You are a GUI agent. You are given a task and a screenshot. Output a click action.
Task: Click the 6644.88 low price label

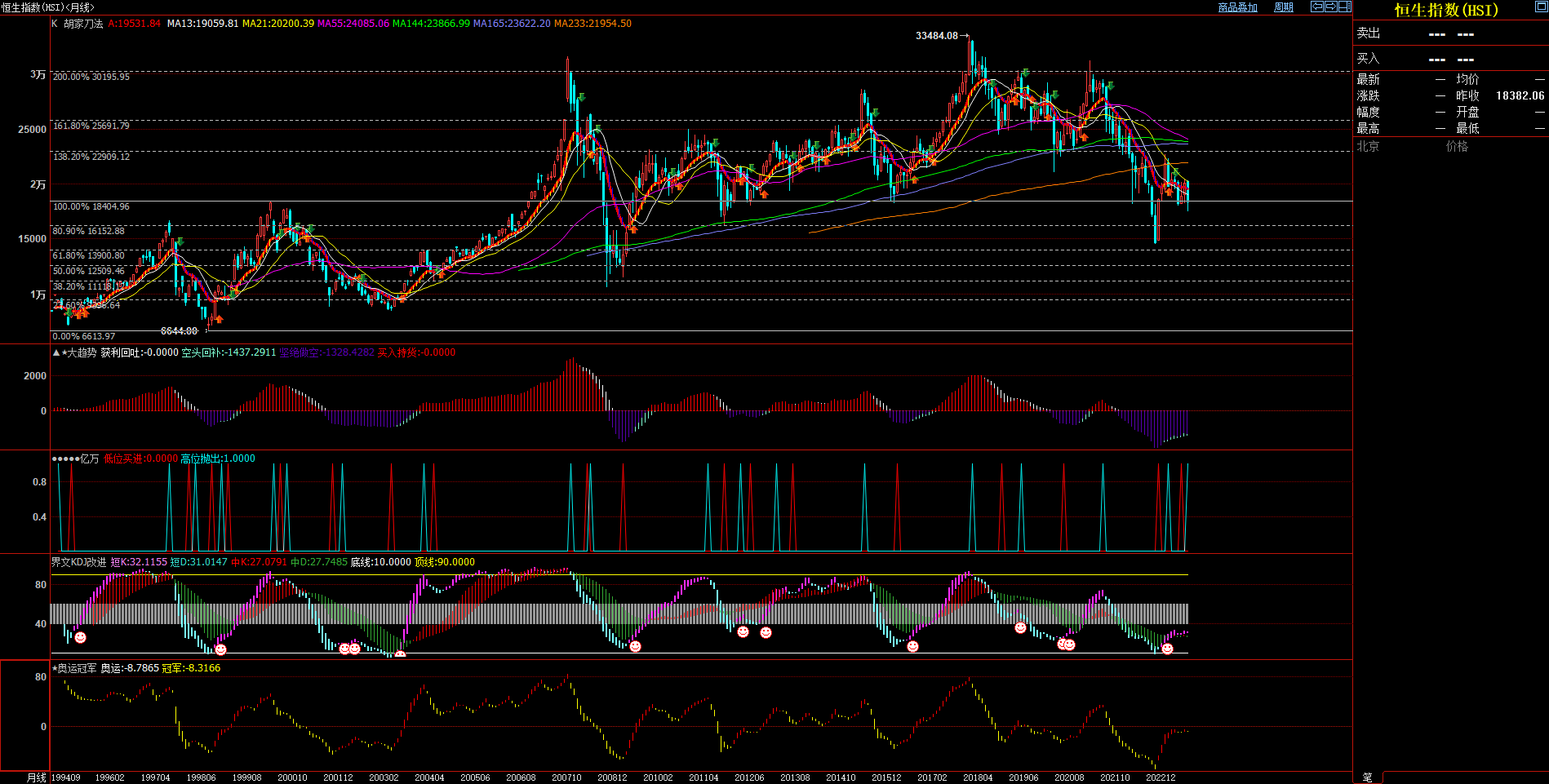[180, 331]
